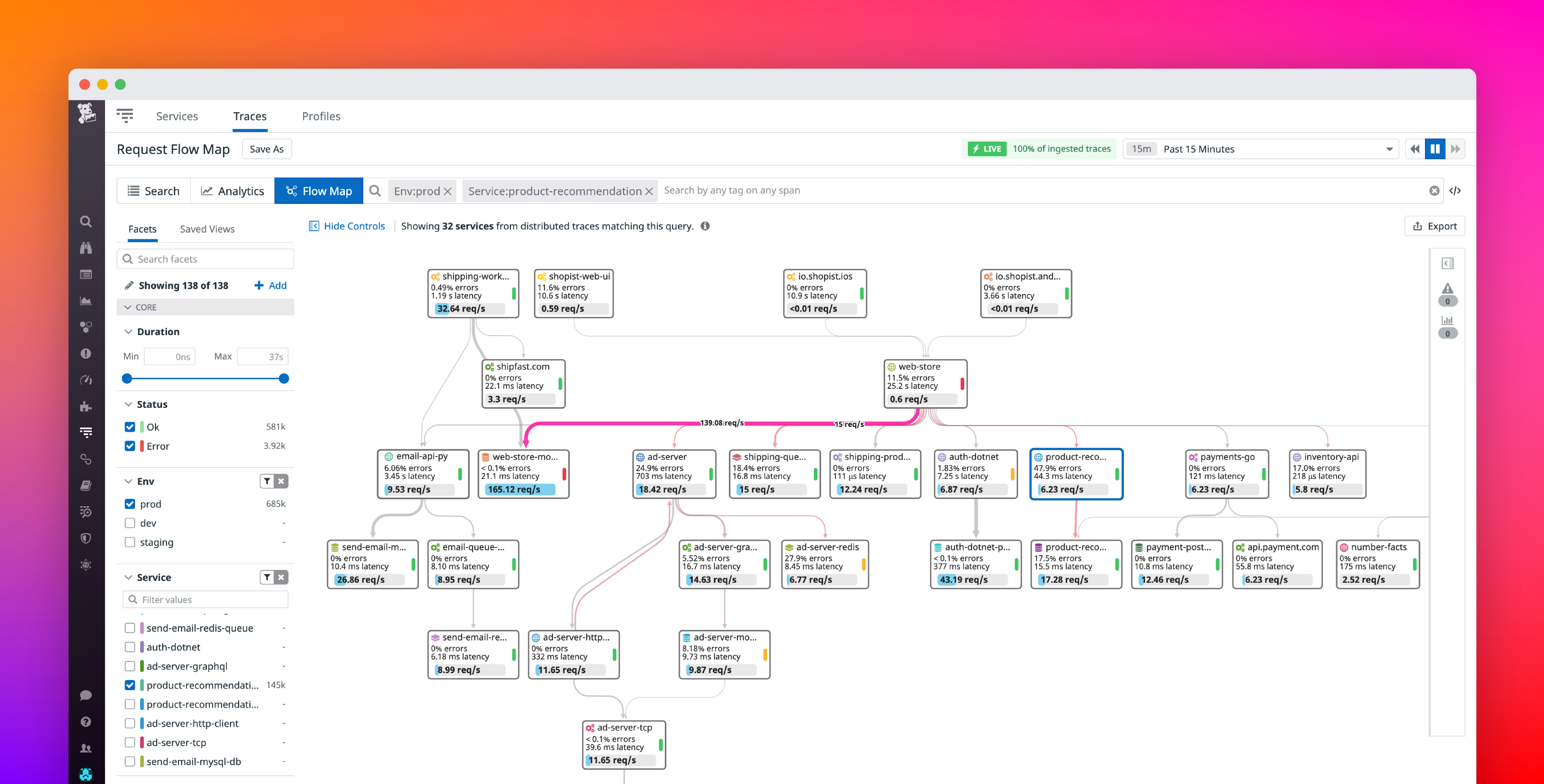
Task: Select the magnifying glass search icon in sidebar
Action: [x=86, y=221]
